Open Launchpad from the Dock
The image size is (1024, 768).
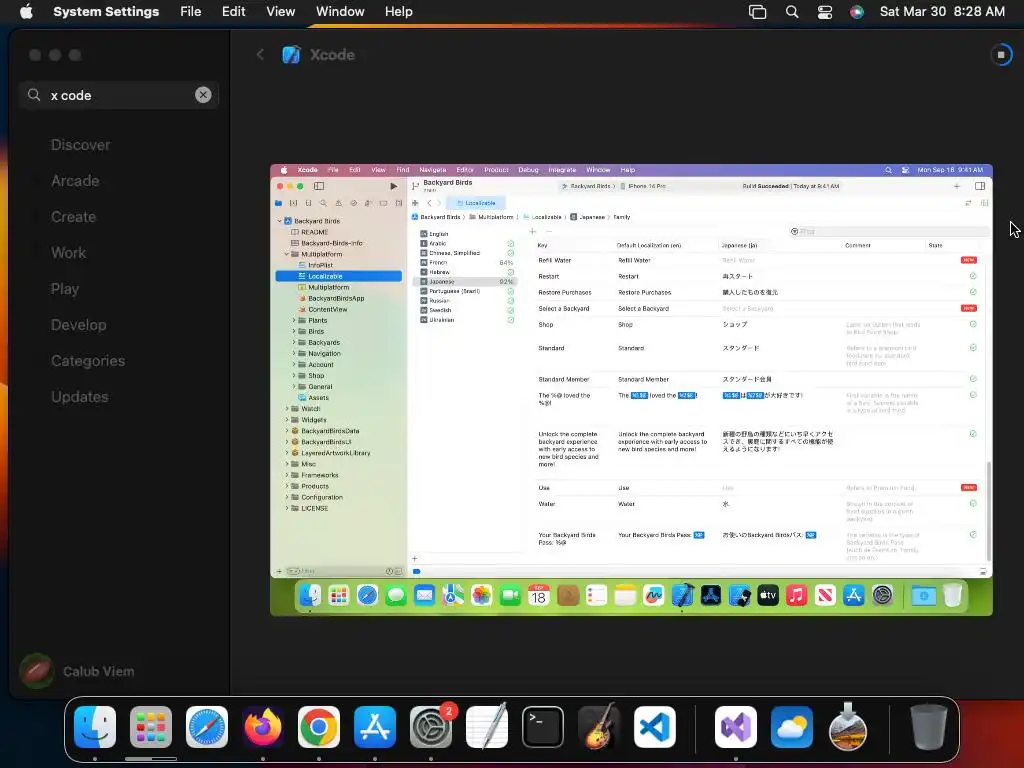(x=151, y=727)
